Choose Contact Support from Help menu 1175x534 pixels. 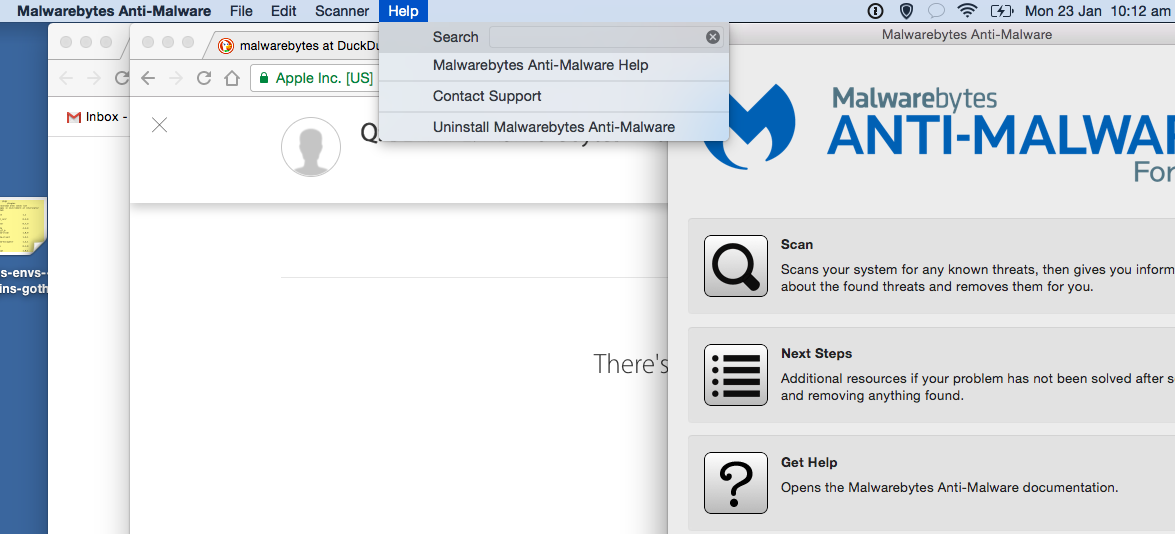(x=554, y=96)
